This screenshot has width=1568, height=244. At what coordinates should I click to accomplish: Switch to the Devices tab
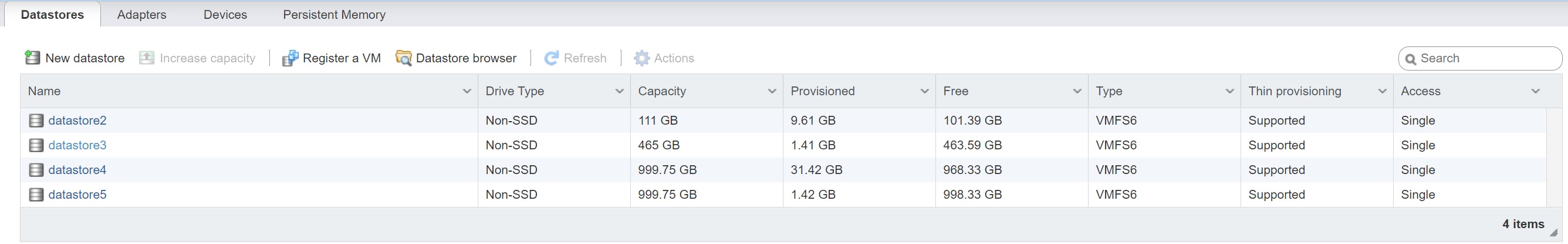[225, 15]
